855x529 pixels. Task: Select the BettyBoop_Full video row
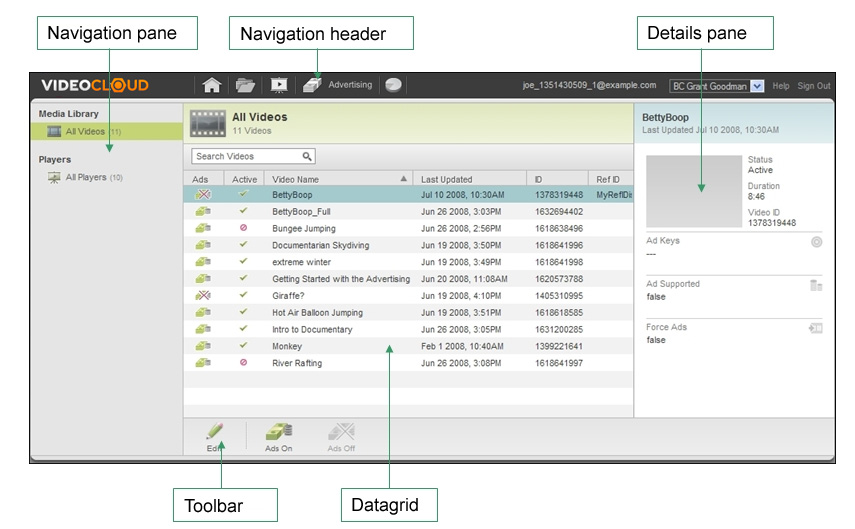408,212
